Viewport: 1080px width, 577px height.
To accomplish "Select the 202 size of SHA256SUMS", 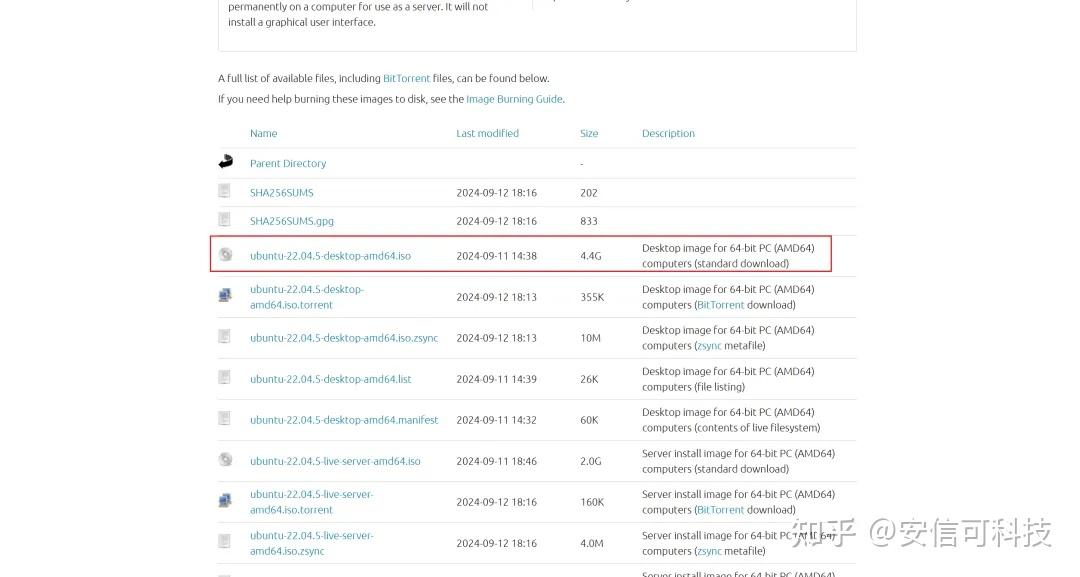I will [x=589, y=193].
